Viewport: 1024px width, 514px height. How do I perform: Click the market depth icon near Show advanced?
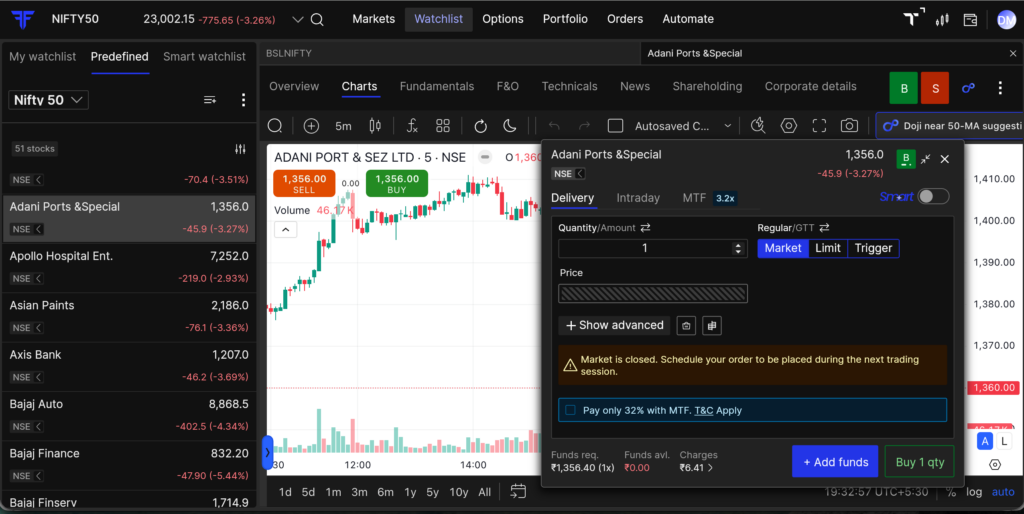[x=712, y=325]
